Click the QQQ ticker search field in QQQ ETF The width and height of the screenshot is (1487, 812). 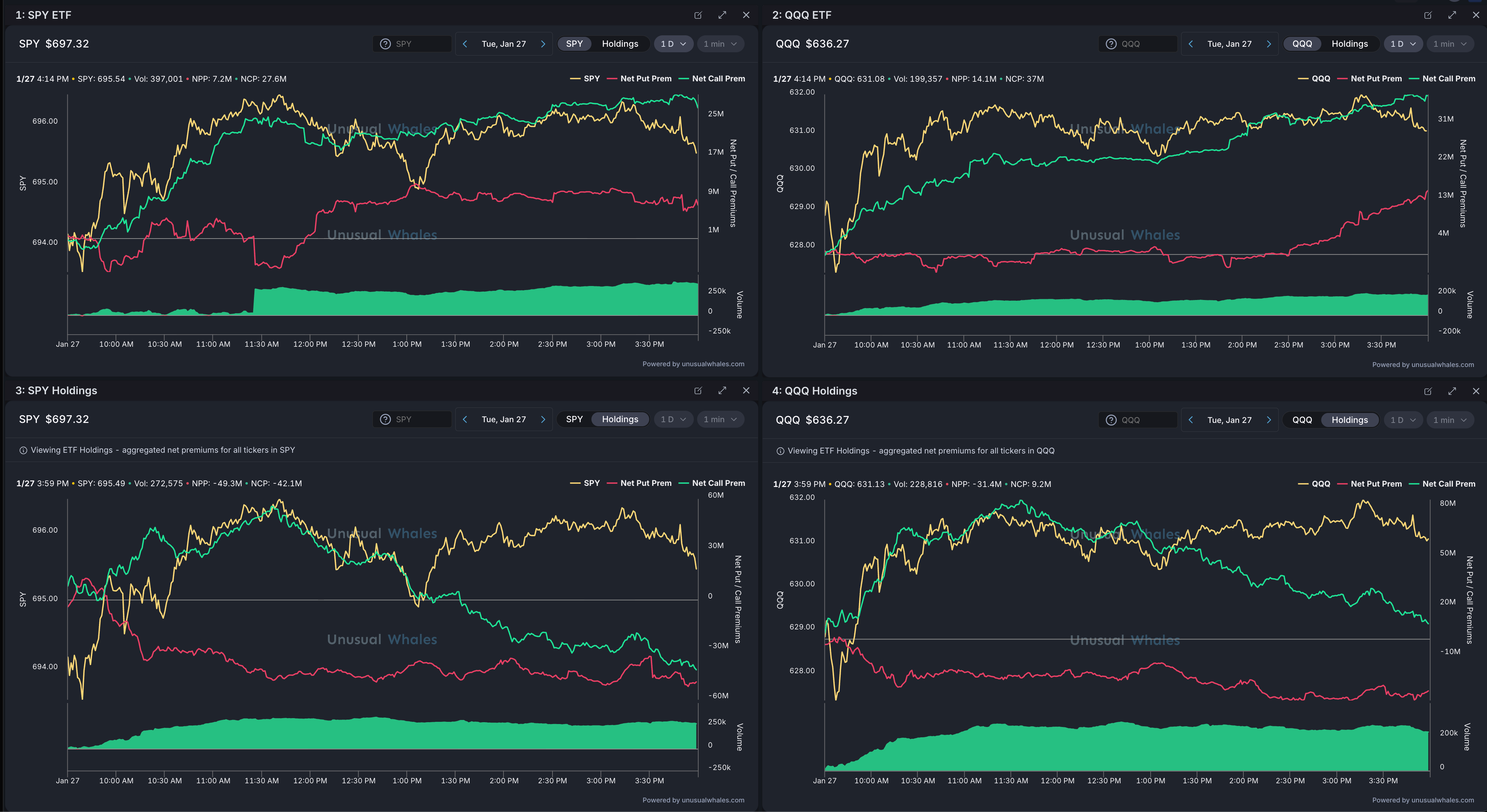click(1146, 44)
